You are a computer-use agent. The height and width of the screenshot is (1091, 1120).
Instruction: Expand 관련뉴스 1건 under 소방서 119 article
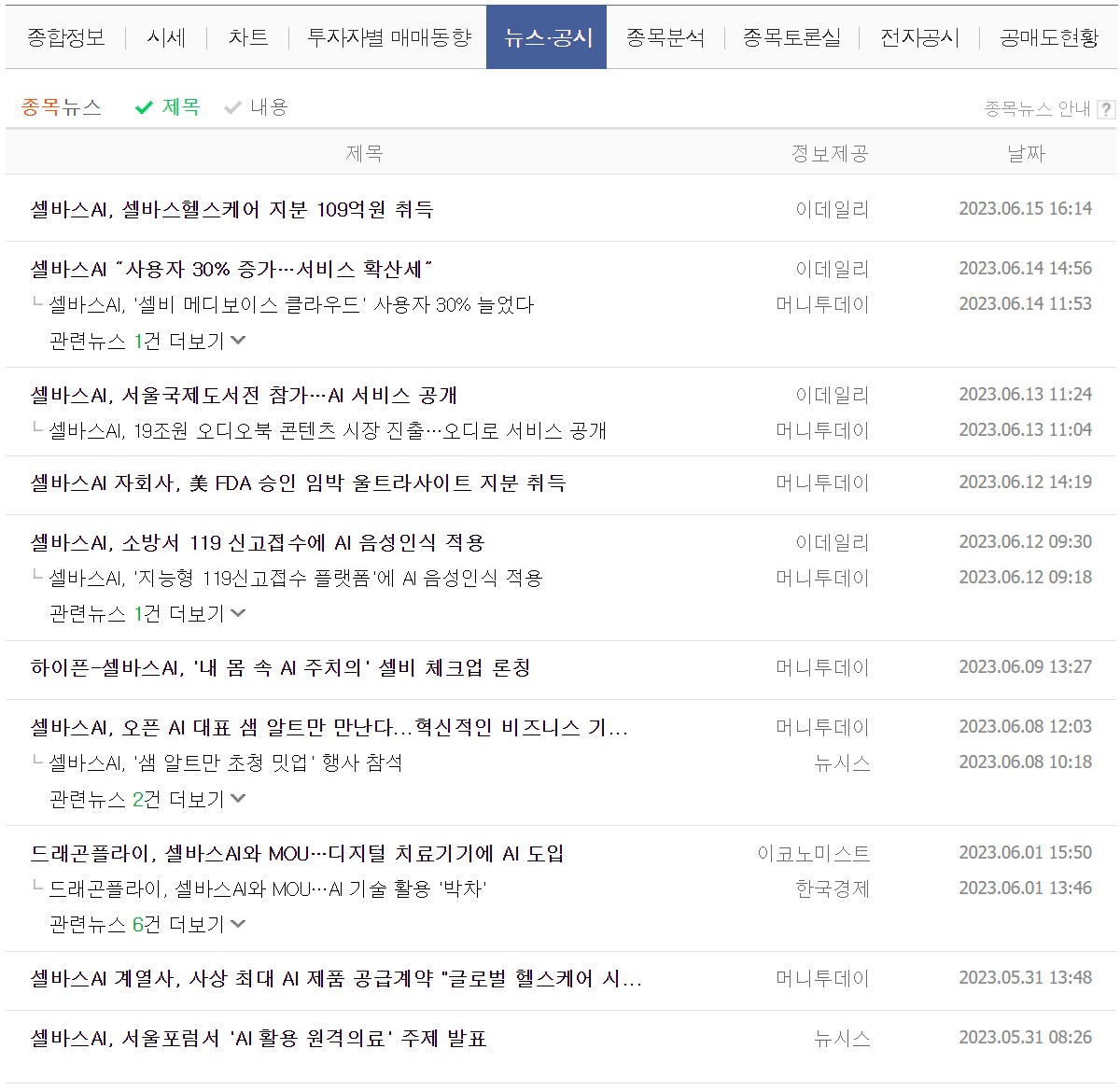(x=147, y=613)
